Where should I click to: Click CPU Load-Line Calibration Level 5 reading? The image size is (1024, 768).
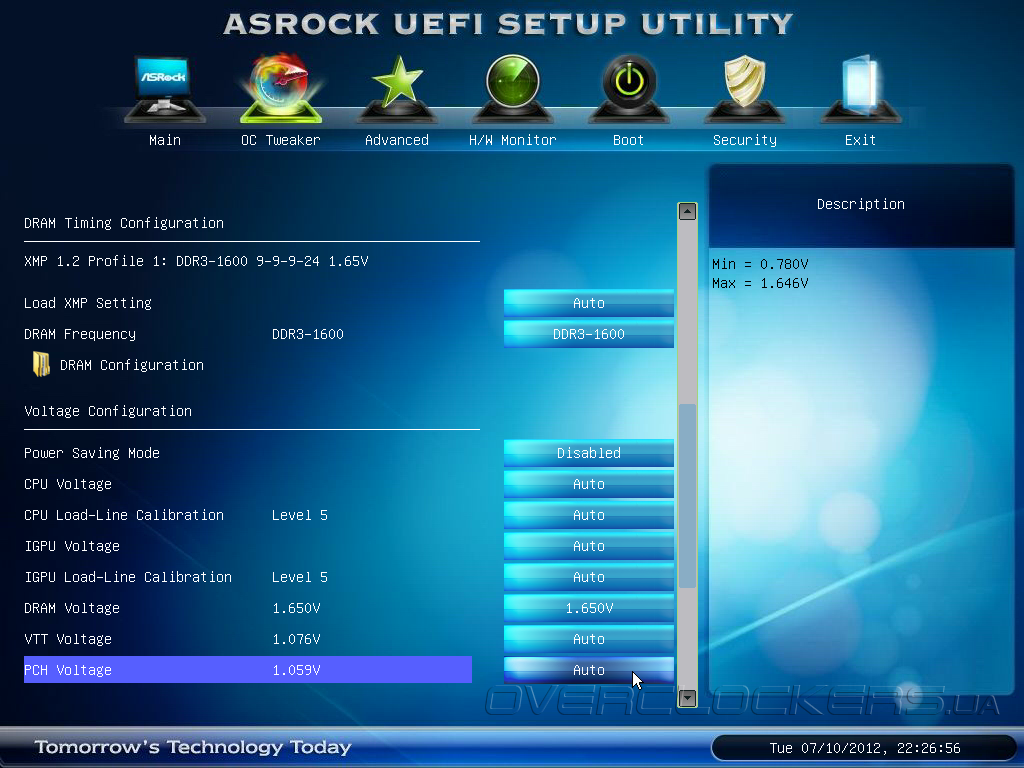coord(300,515)
